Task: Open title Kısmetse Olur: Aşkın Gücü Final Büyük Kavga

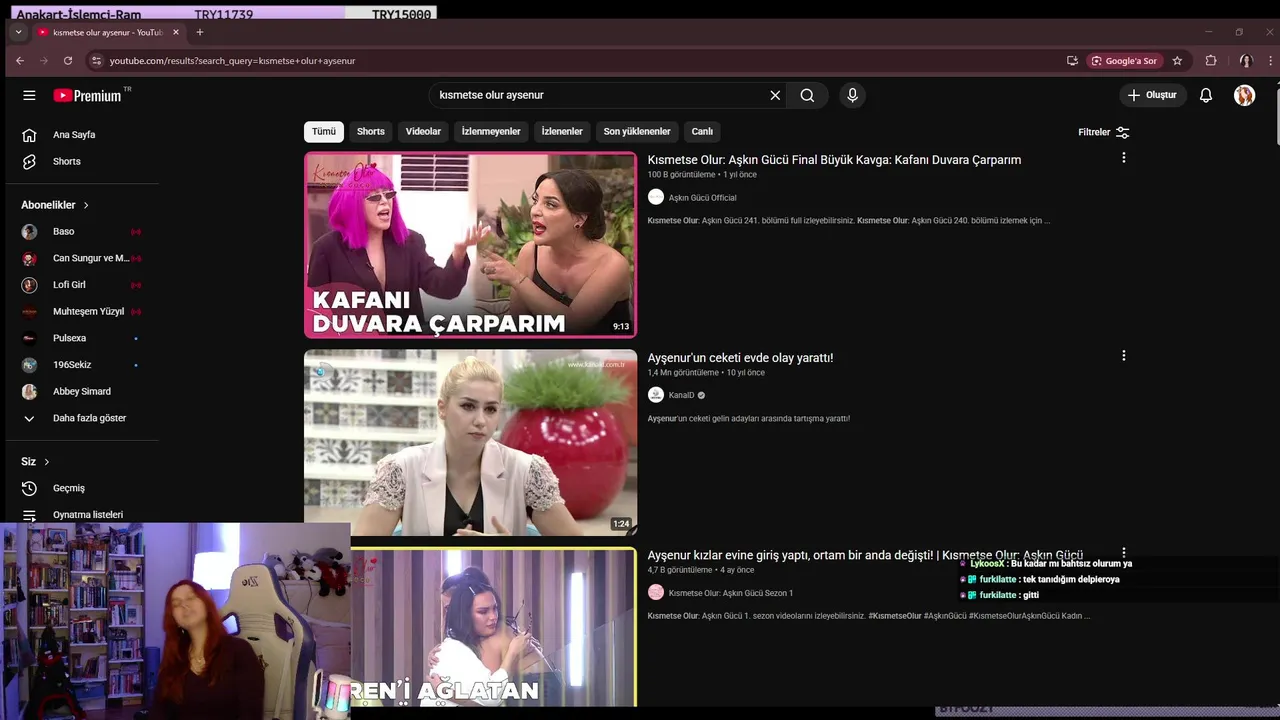Action: 834,160
